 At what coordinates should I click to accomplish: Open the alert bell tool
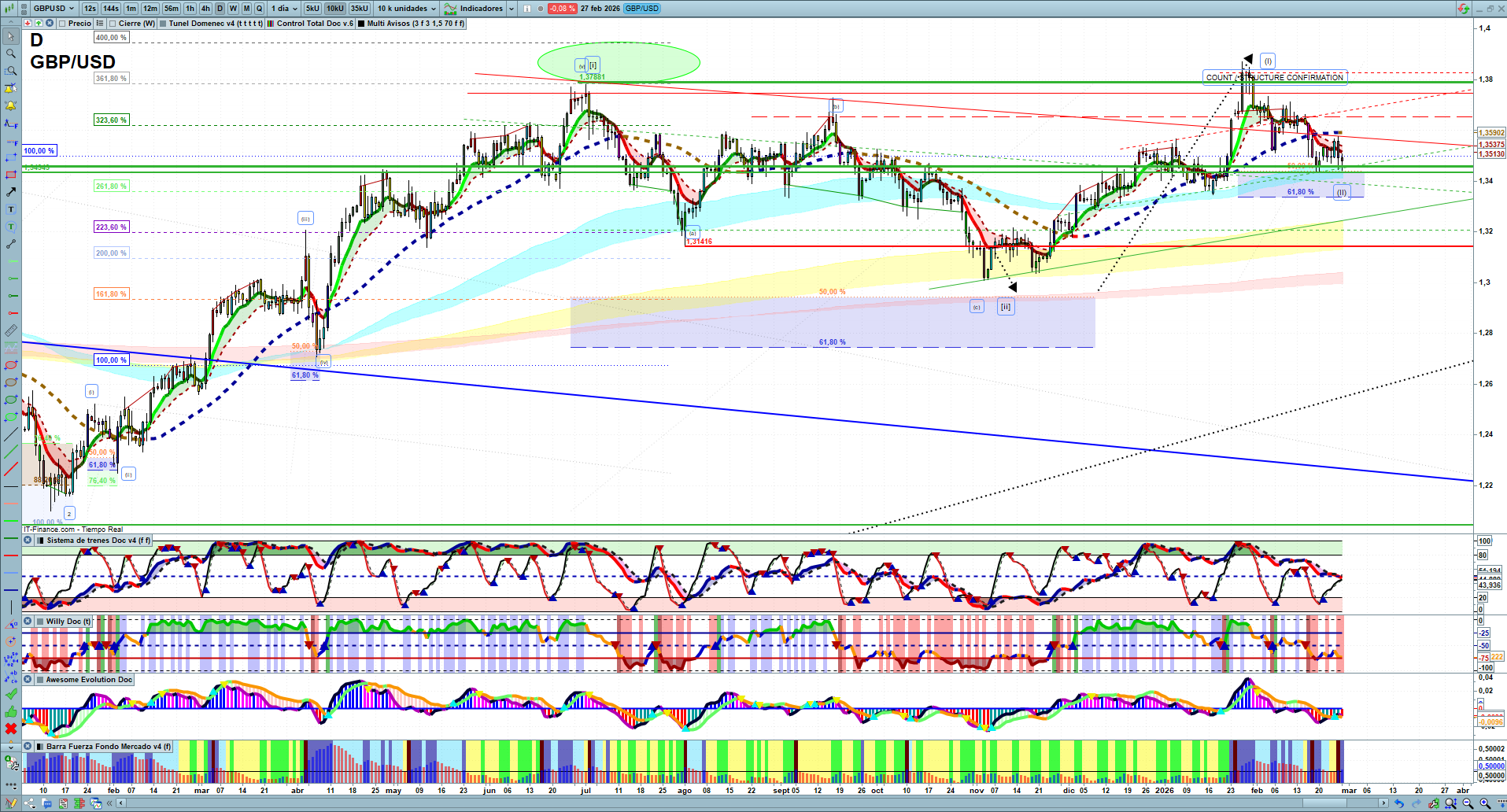[11, 105]
